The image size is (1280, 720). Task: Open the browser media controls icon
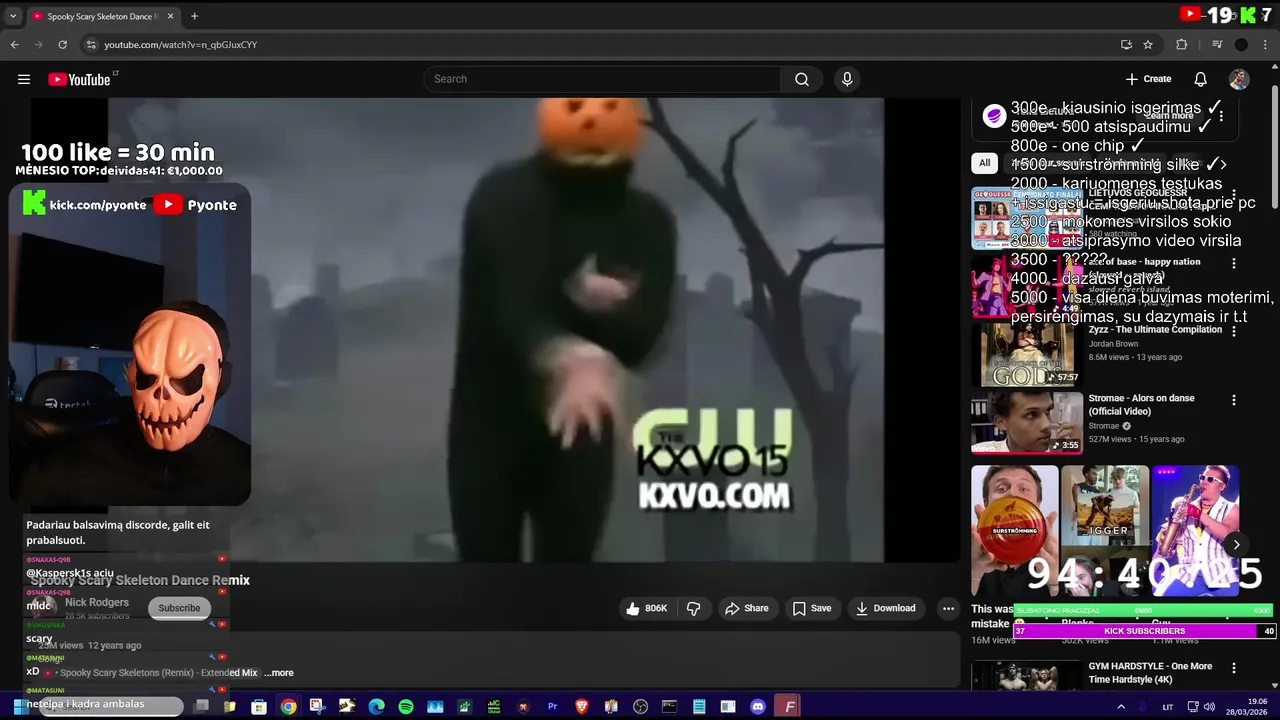1217,44
